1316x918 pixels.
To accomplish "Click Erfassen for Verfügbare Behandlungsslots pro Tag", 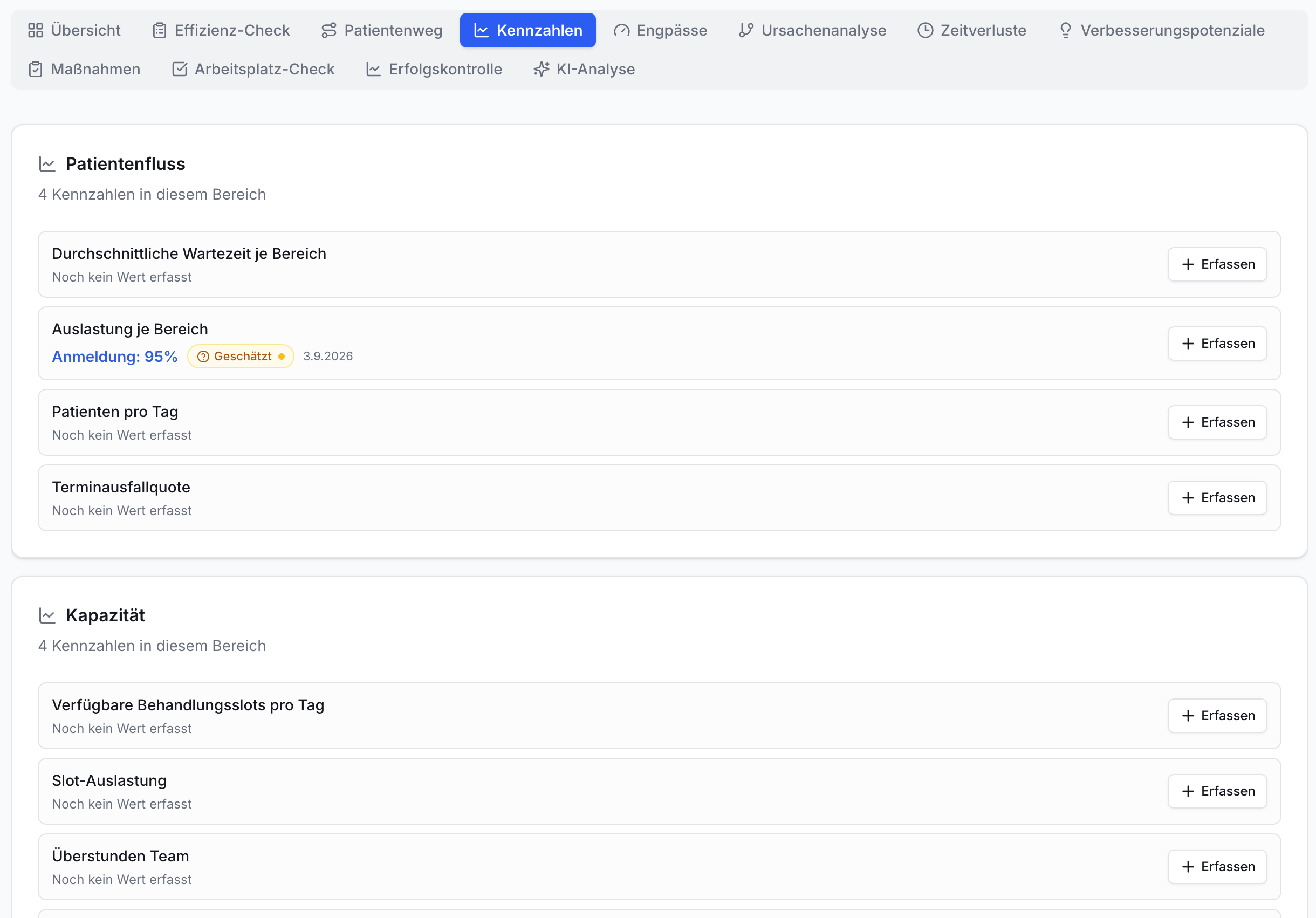I will [x=1217, y=716].
